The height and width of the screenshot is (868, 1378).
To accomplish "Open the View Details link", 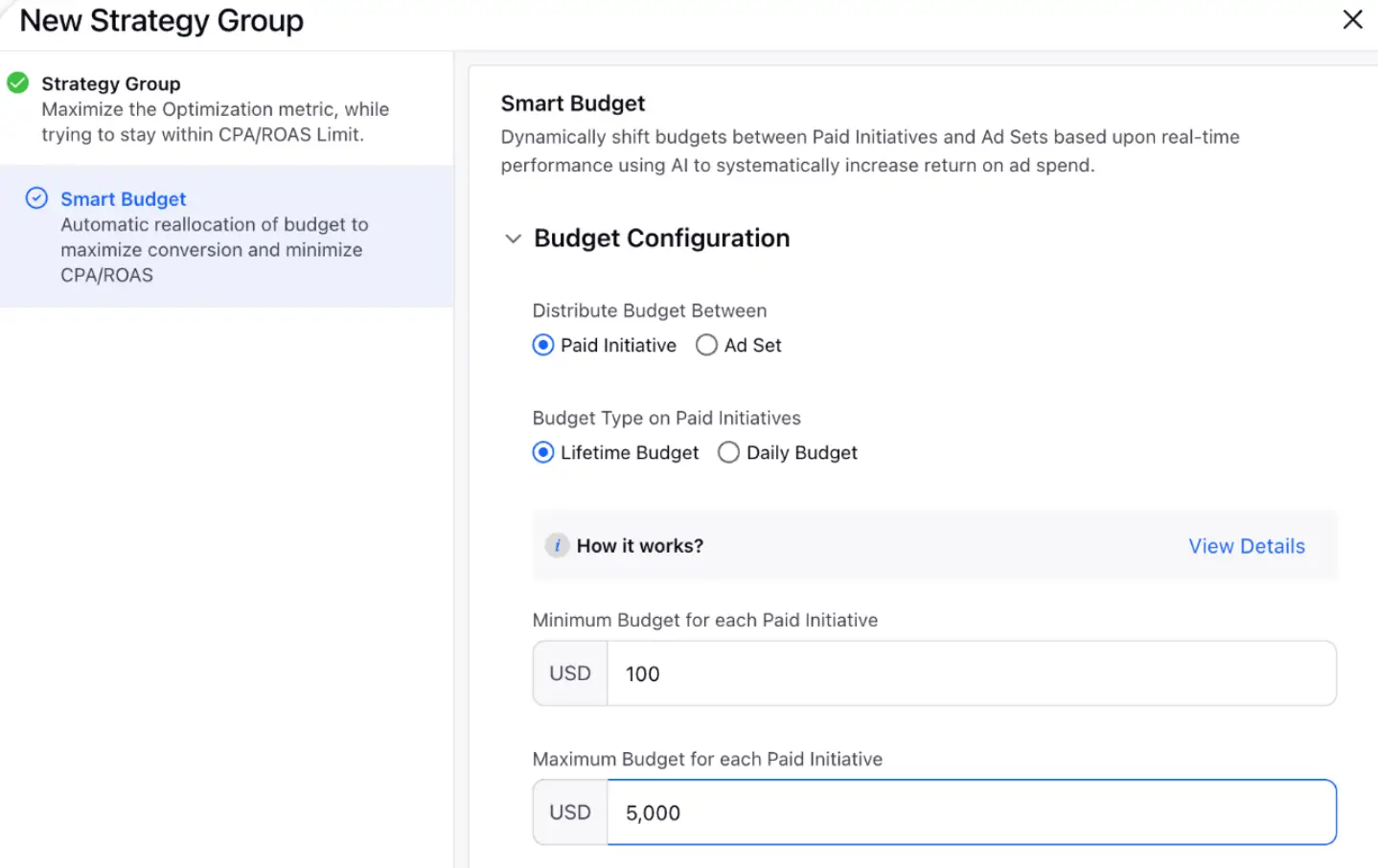I will pyautogui.click(x=1246, y=546).
